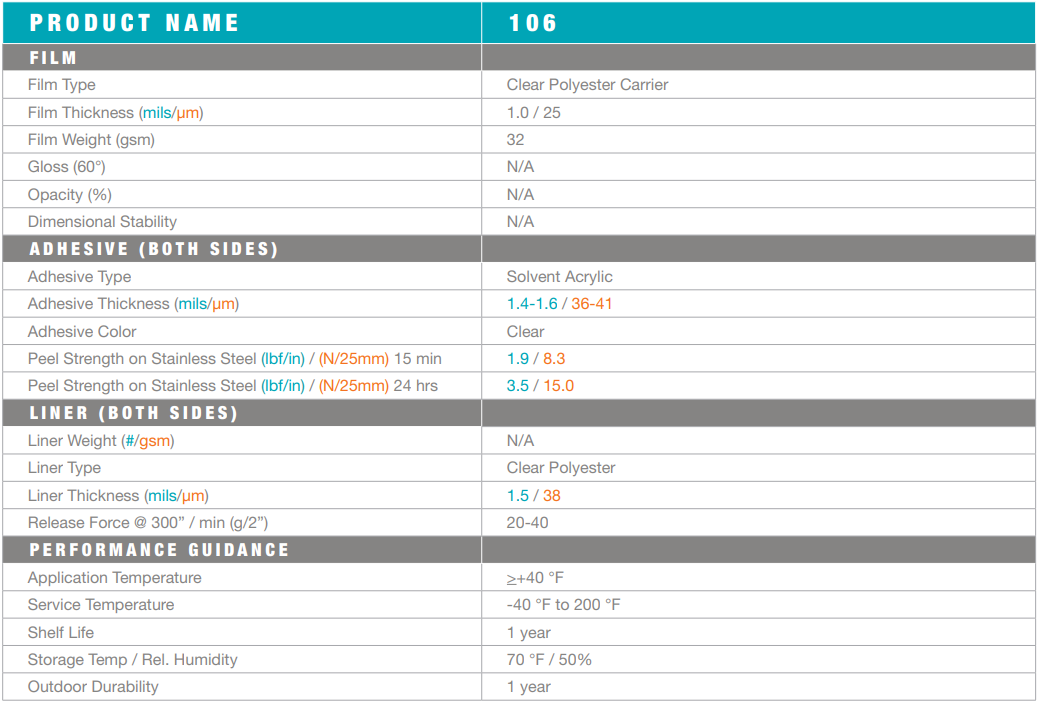Click the 'Adhesive Thickness (mils/µm)' label

point(133,304)
